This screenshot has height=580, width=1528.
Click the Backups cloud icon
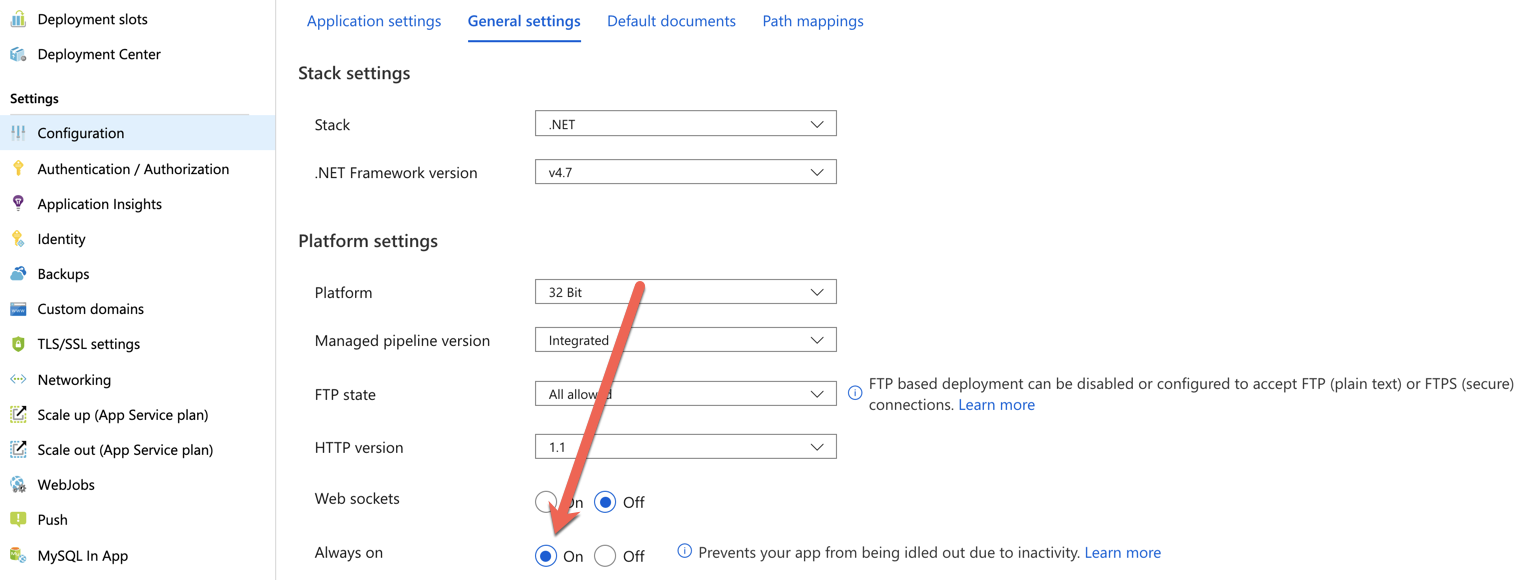point(18,274)
